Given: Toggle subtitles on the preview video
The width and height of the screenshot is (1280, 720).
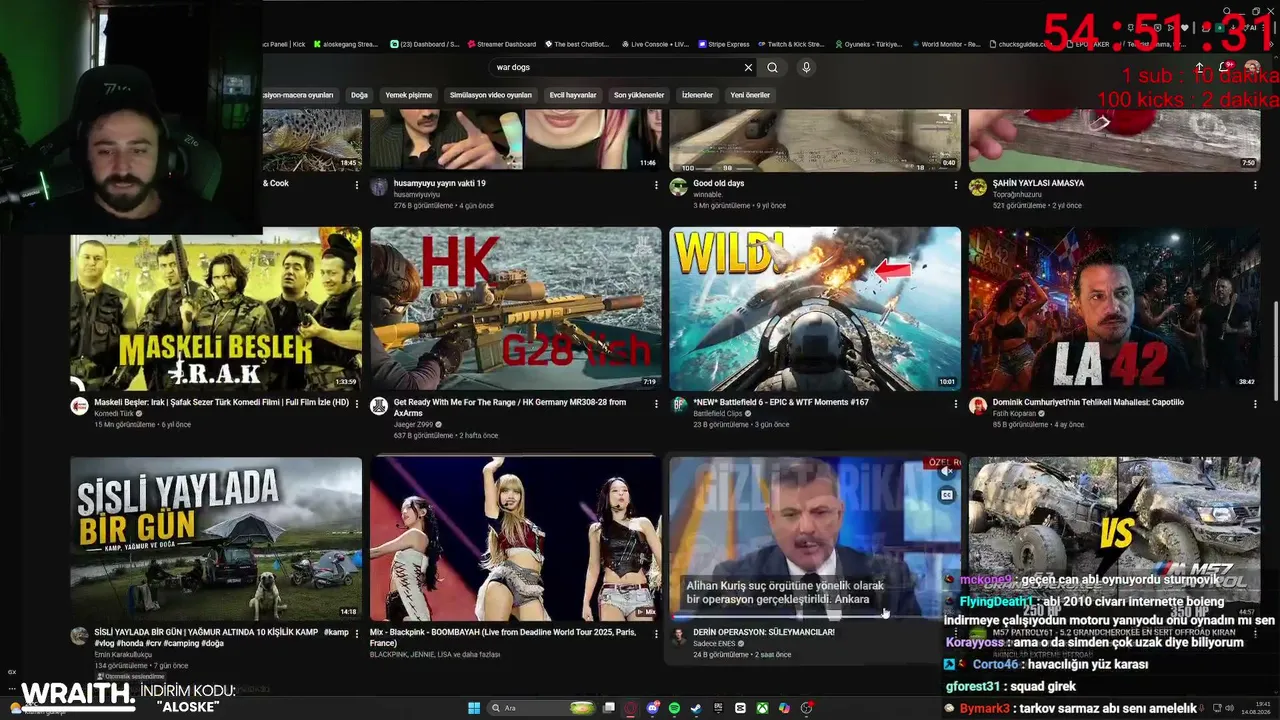Looking at the screenshot, I should [x=947, y=495].
